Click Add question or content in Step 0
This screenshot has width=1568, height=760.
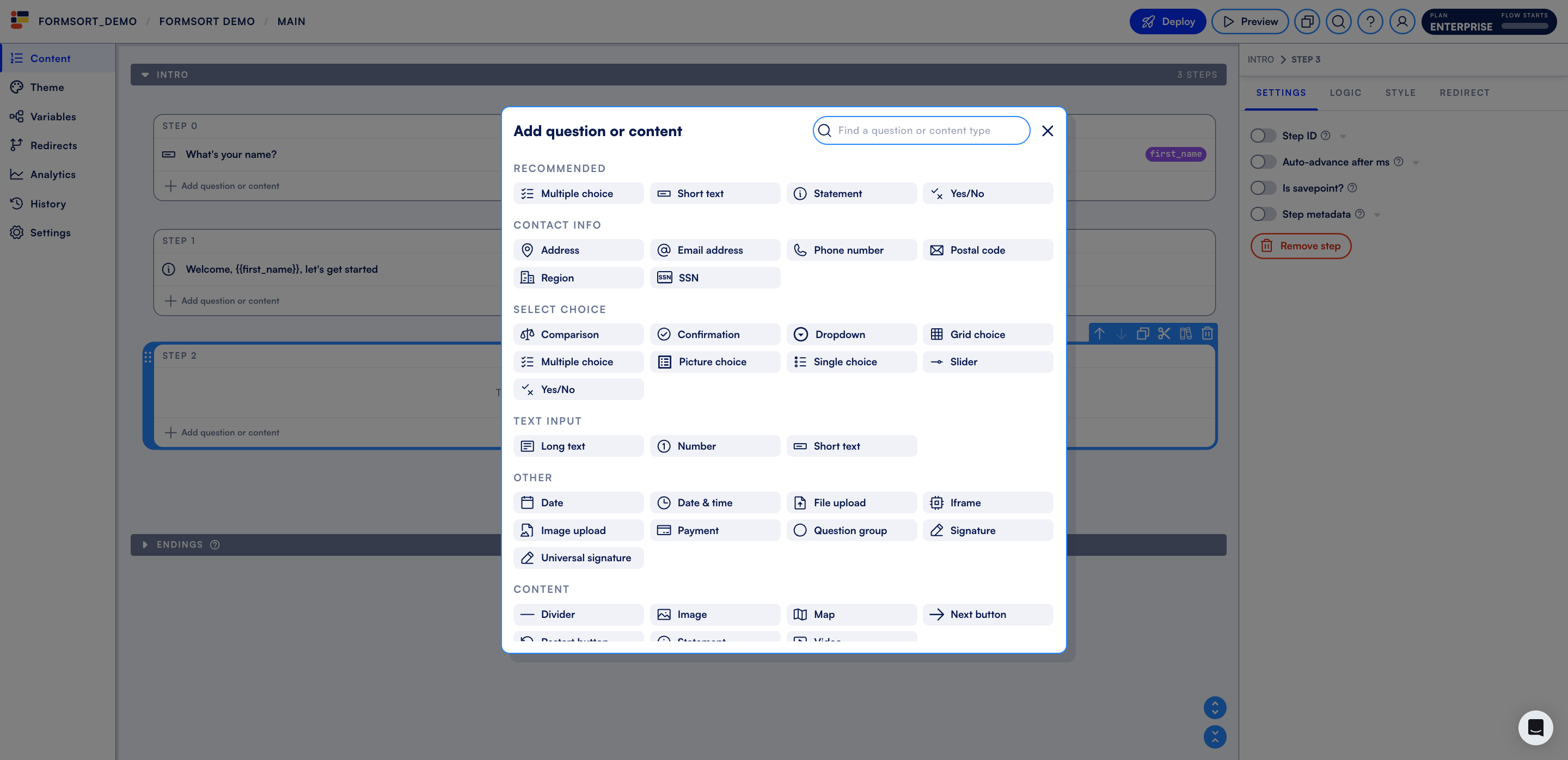[222, 186]
